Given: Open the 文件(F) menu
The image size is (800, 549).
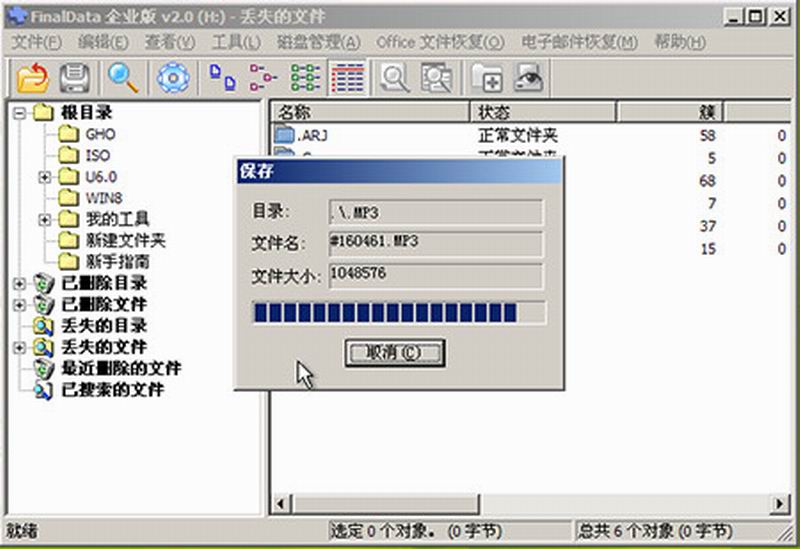Looking at the screenshot, I should (x=36, y=42).
